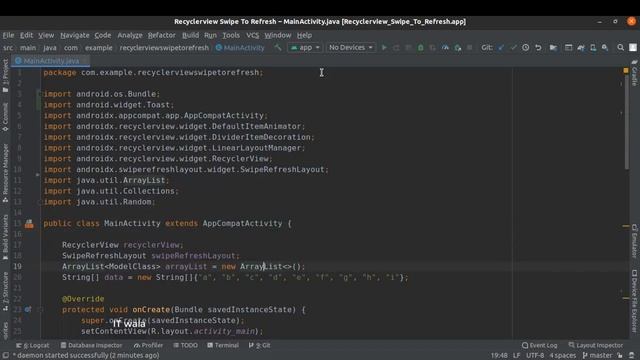Image resolution: width=640 pixels, height=360 pixels.
Task: Click the recyclerviewswipetorefresh breadcrumb
Action: pos(164,48)
